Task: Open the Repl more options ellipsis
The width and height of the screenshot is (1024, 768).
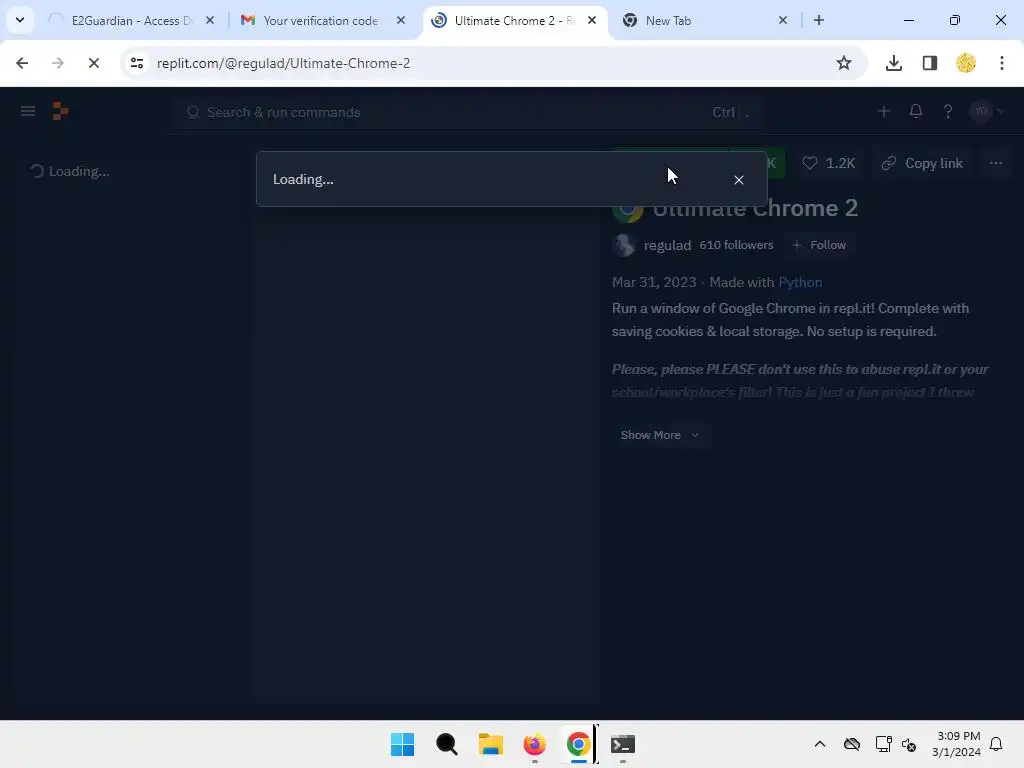Action: [995, 163]
